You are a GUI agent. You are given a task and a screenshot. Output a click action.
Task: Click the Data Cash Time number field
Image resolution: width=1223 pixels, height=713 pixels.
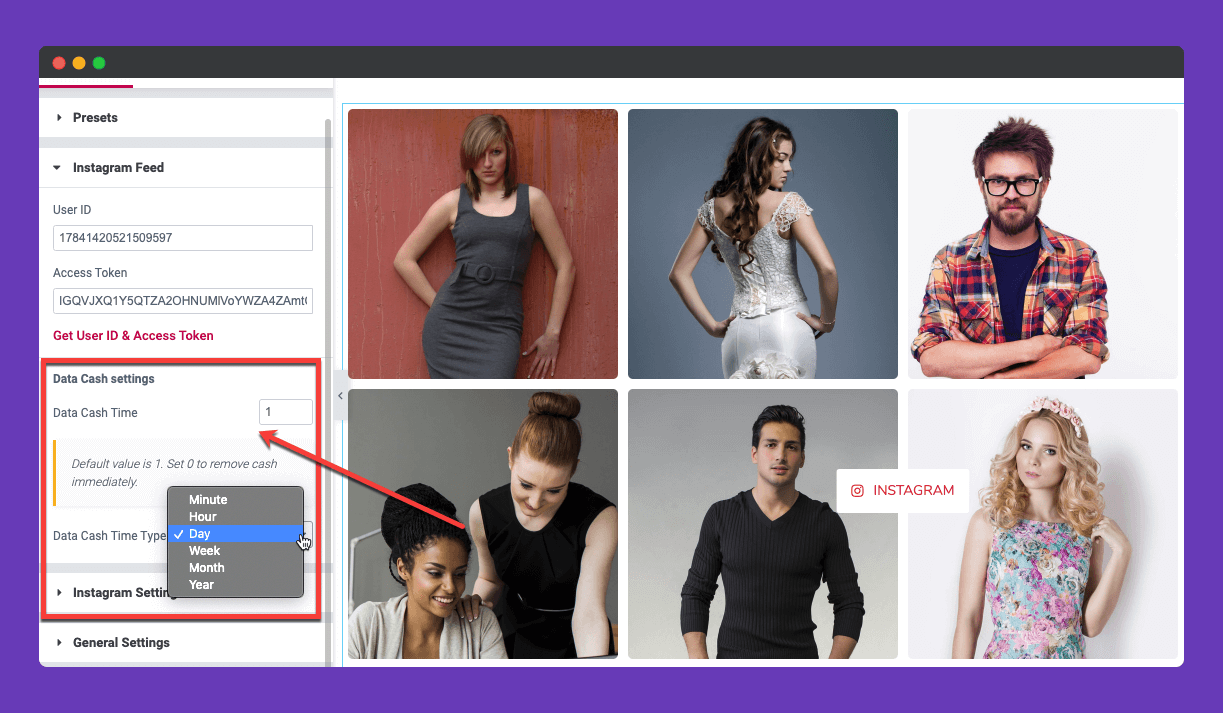point(286,412)
